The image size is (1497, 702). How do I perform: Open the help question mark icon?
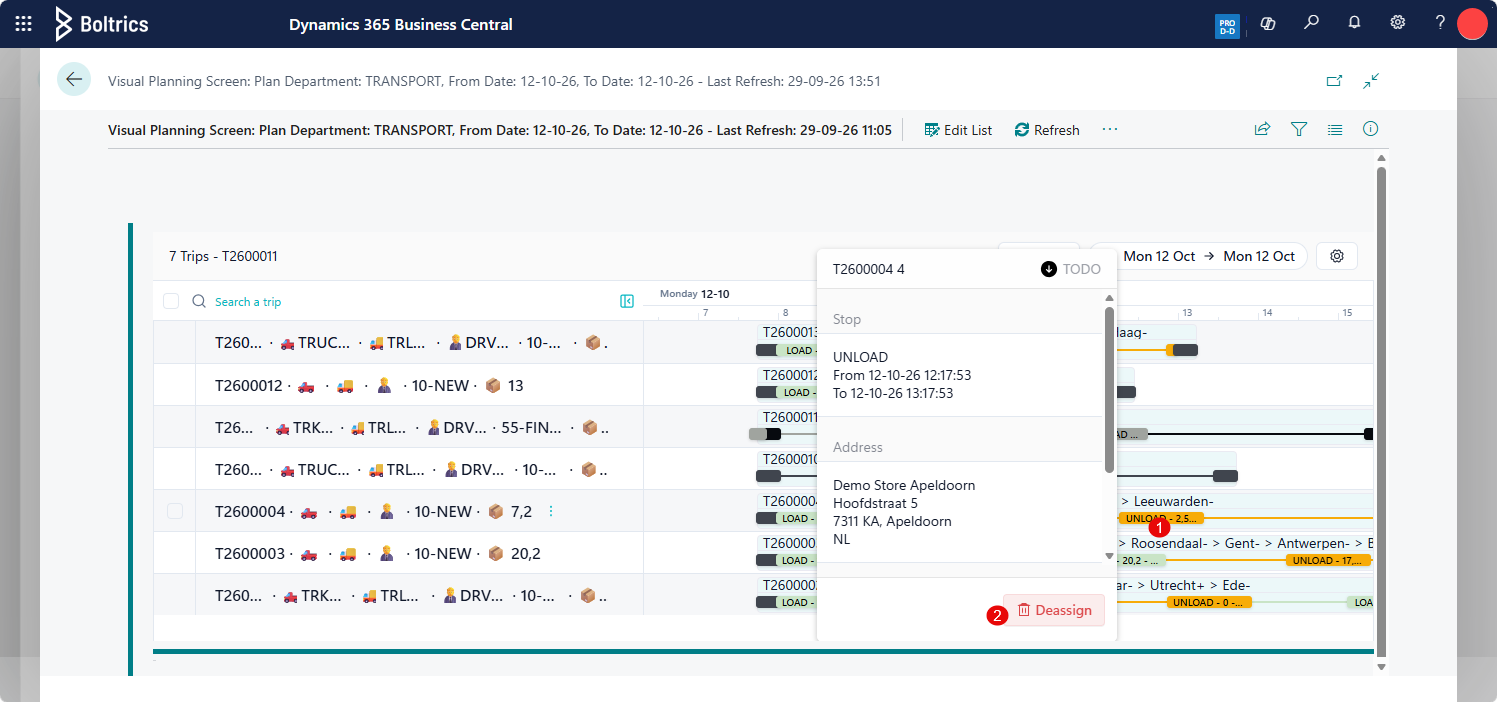(x=1440, y=23)
